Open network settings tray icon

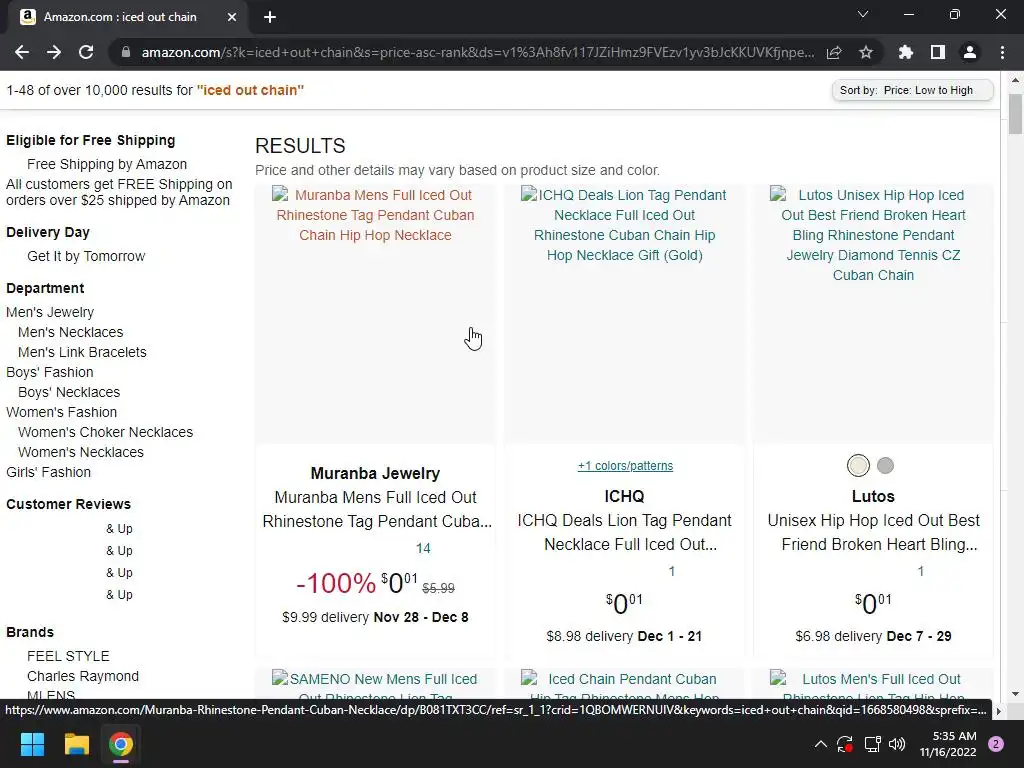[872, 744]
